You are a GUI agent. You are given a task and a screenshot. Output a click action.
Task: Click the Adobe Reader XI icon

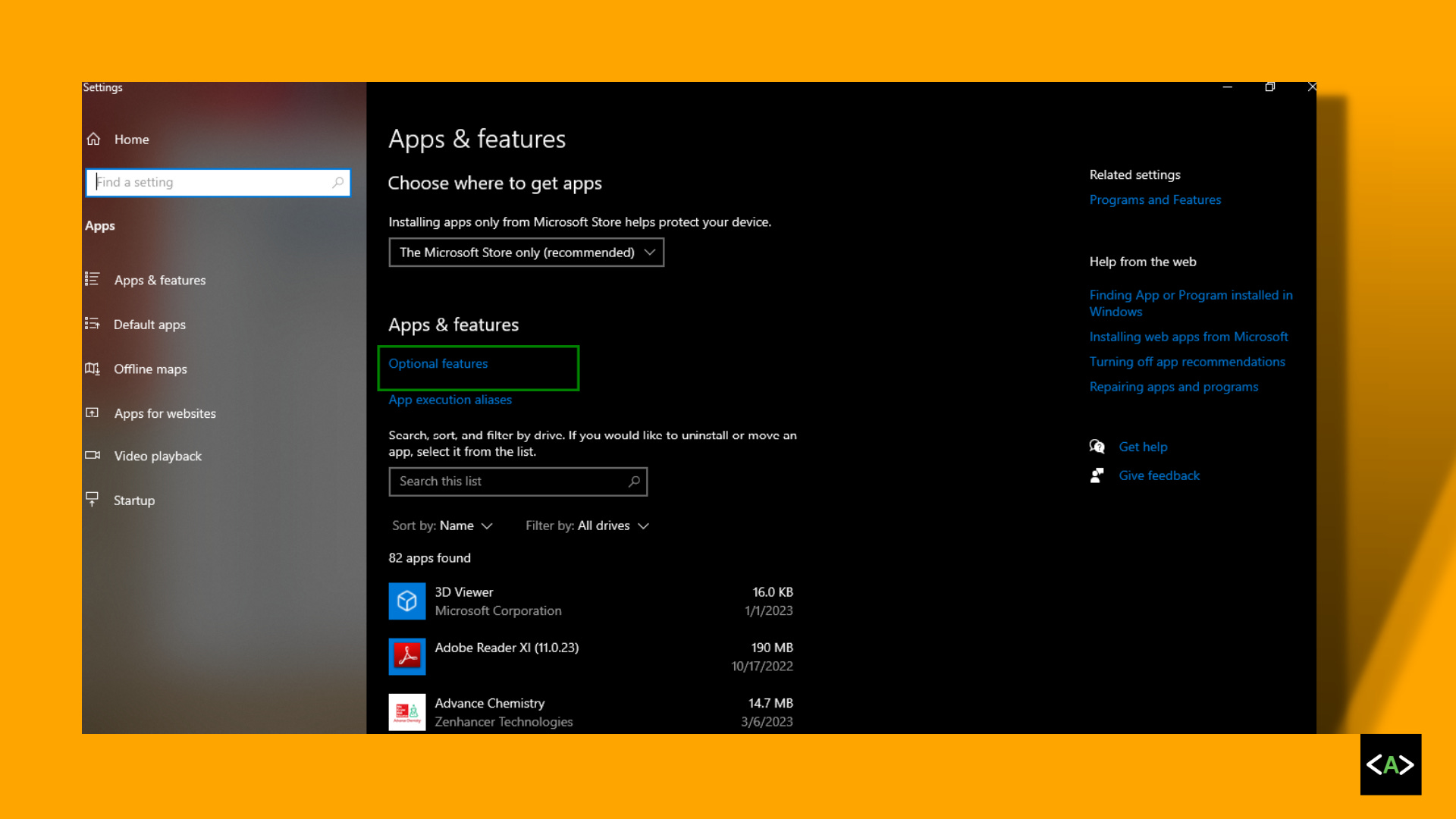pyautogui.click(x=407, y=657)
